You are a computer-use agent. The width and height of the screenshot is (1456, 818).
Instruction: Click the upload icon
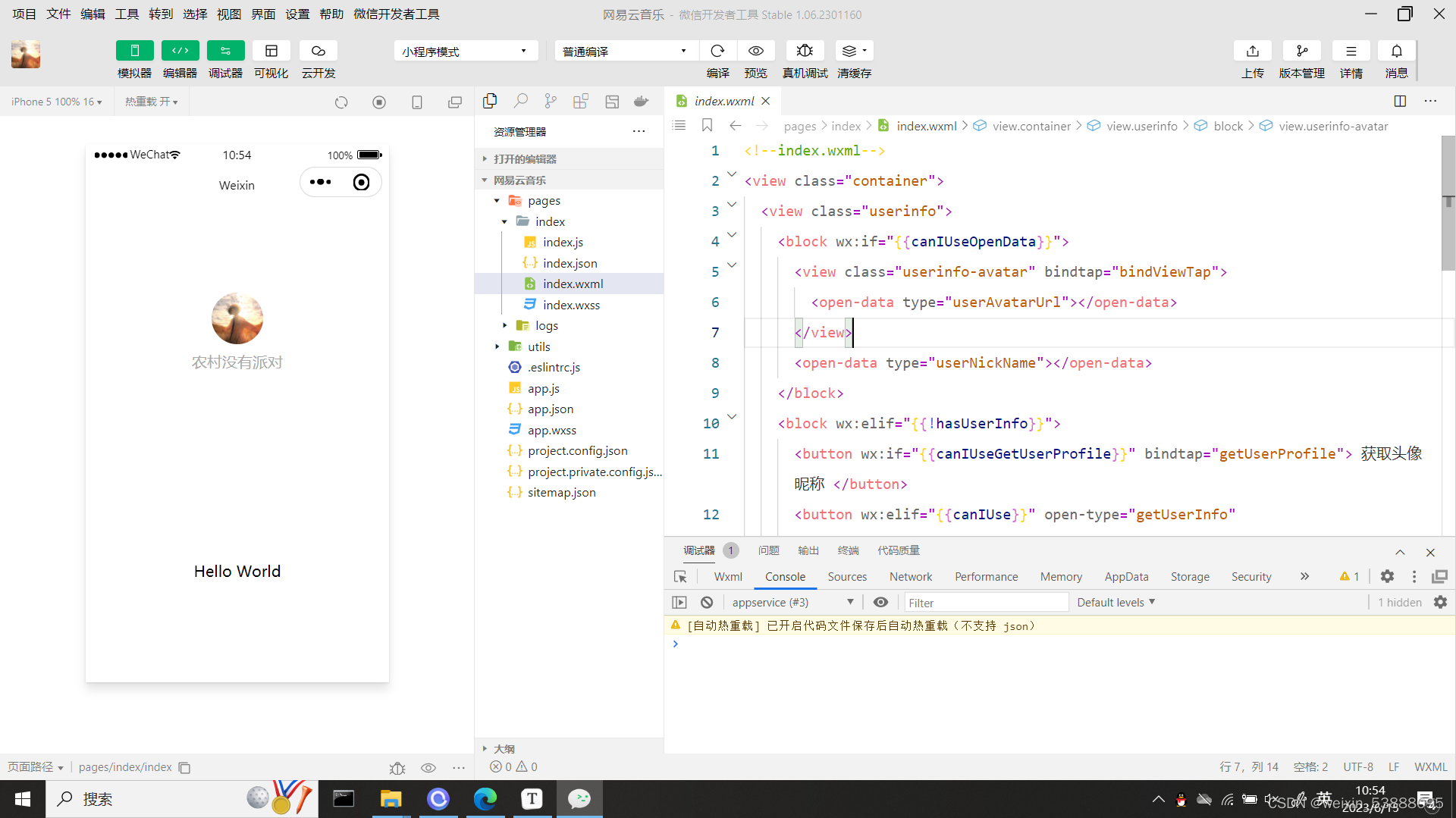click(x=1252, y=51)
